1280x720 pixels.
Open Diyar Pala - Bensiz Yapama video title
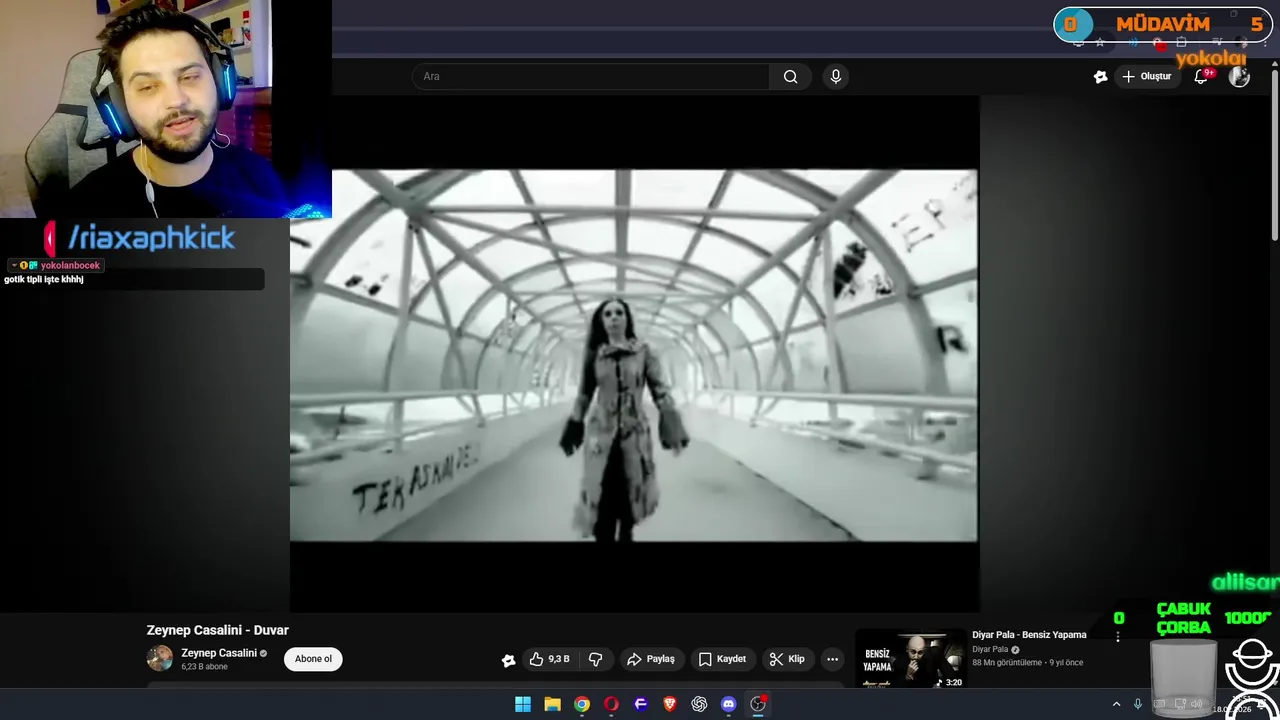point(1029,635)
